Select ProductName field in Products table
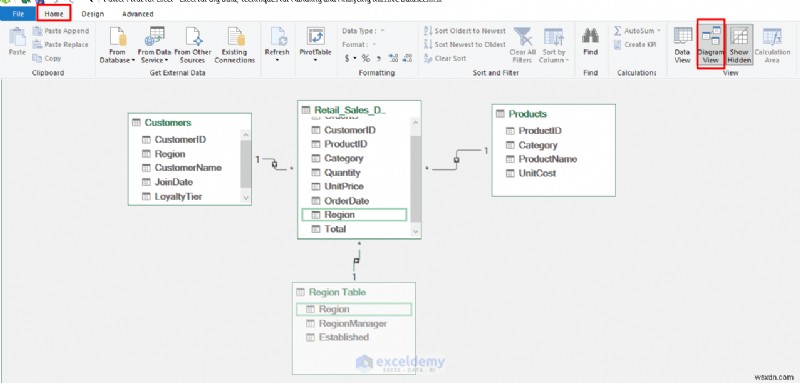This screenshot has width=800, height=383. point(547,159)
